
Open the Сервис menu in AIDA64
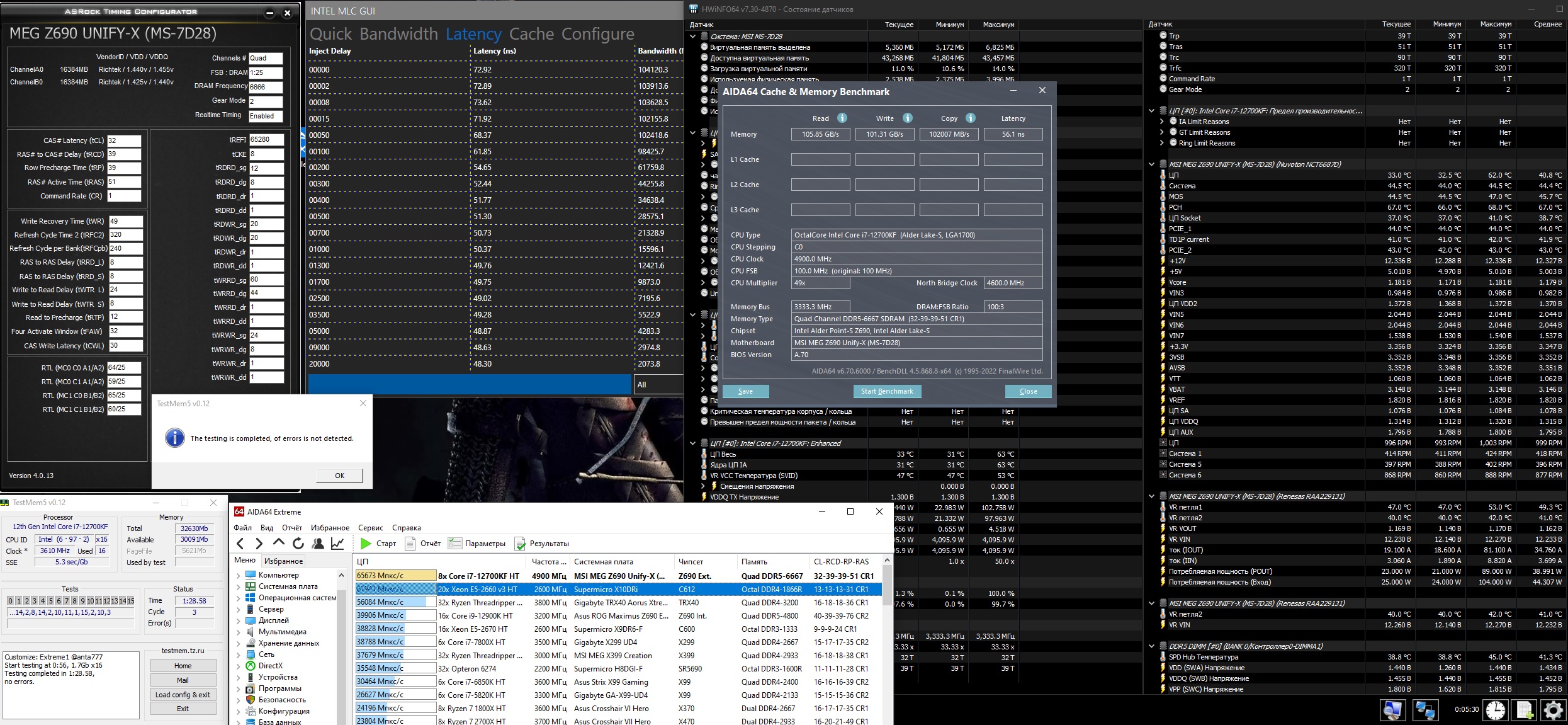coord(370,528)
